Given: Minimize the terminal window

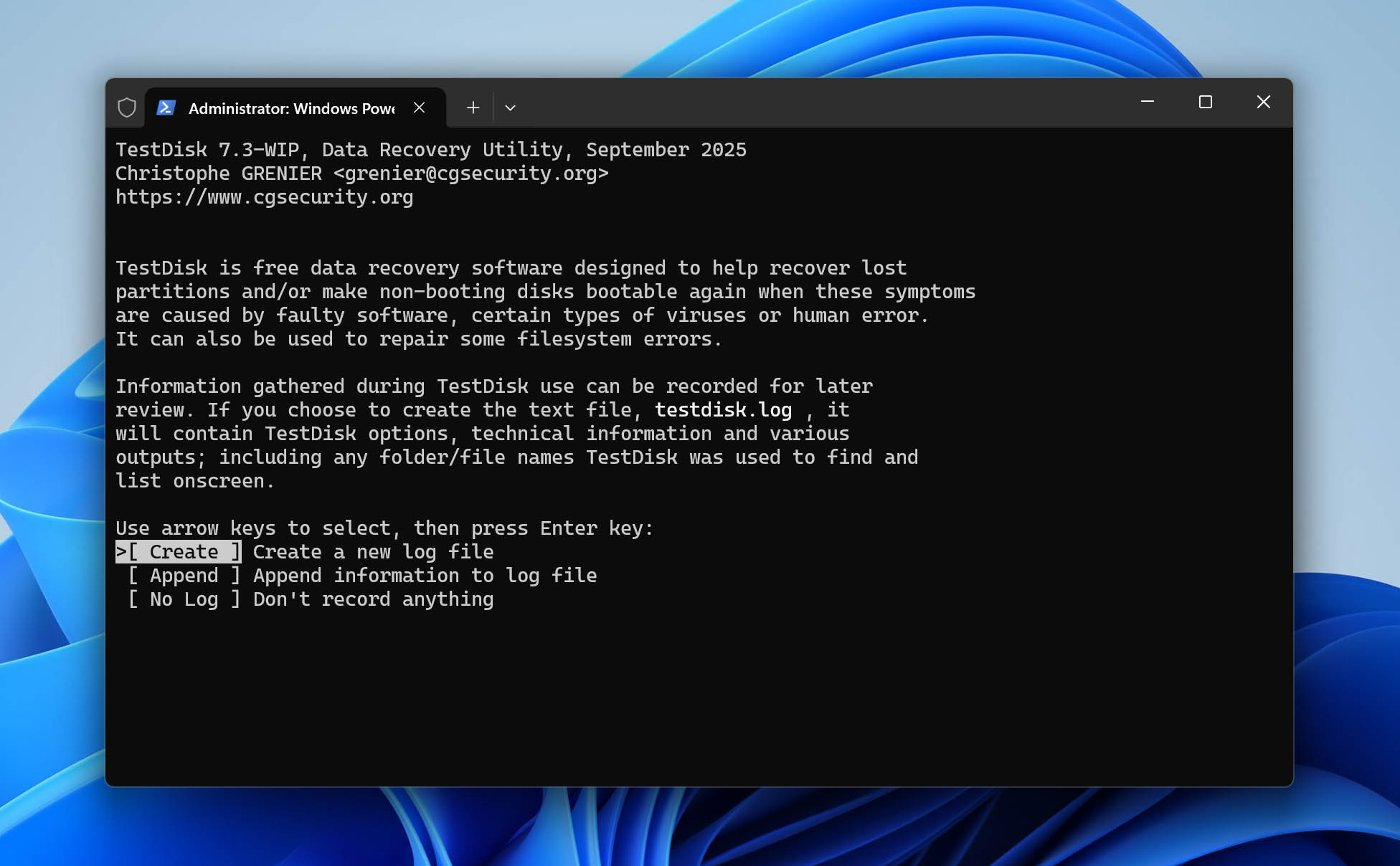Looking at the screenshot, I should click(x=1148, y=102).
